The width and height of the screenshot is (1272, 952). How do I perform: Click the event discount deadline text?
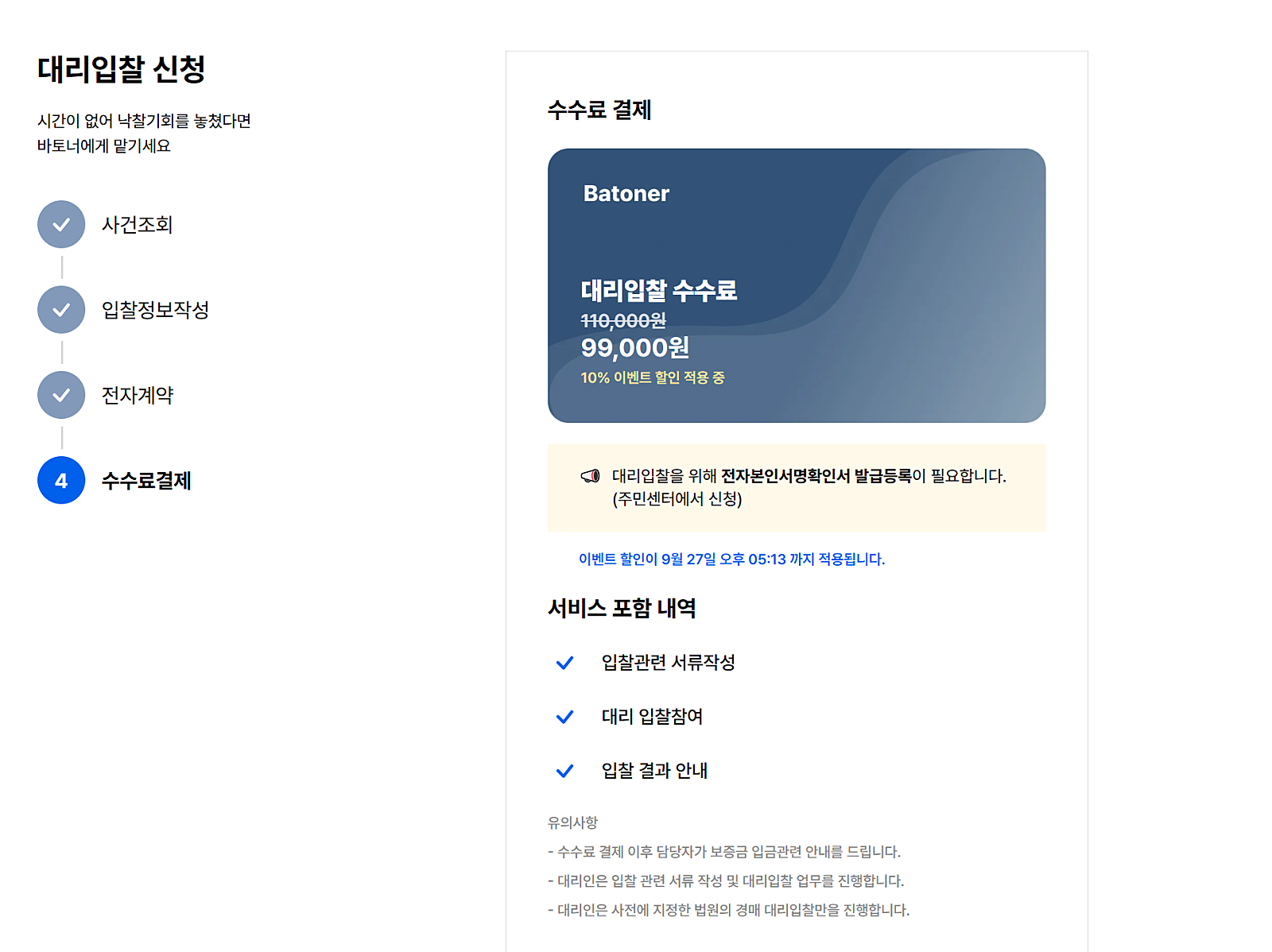[731, 559]
